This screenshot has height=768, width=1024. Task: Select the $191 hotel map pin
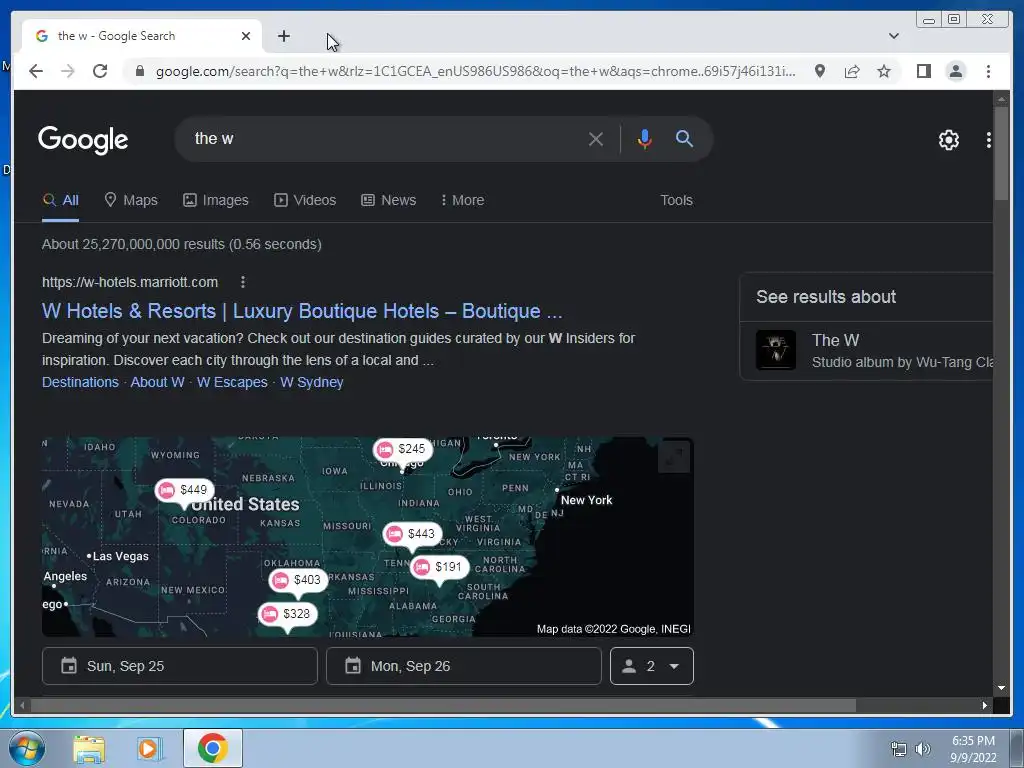[440, 567]
